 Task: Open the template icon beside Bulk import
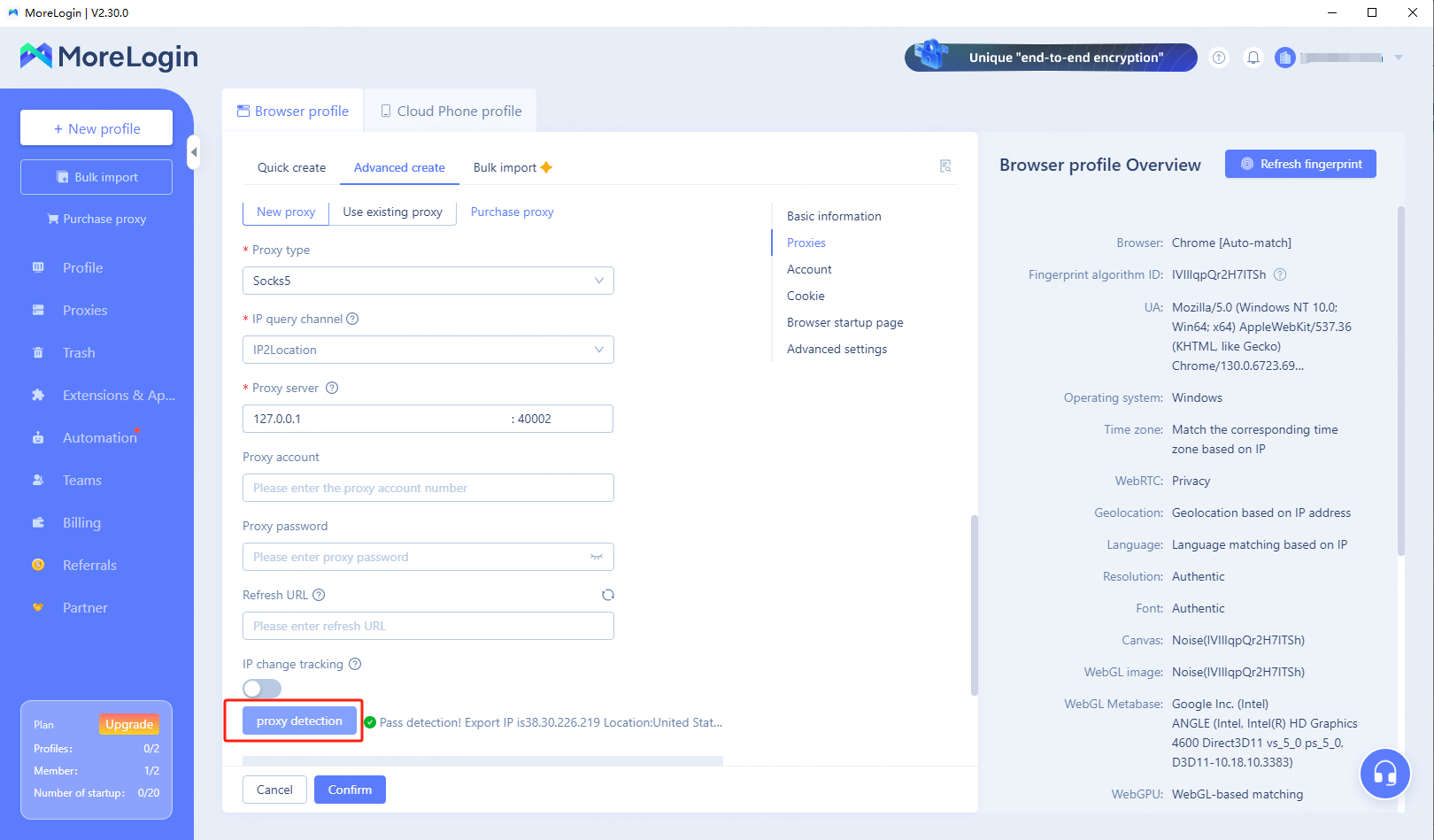(x=945, y=166)
